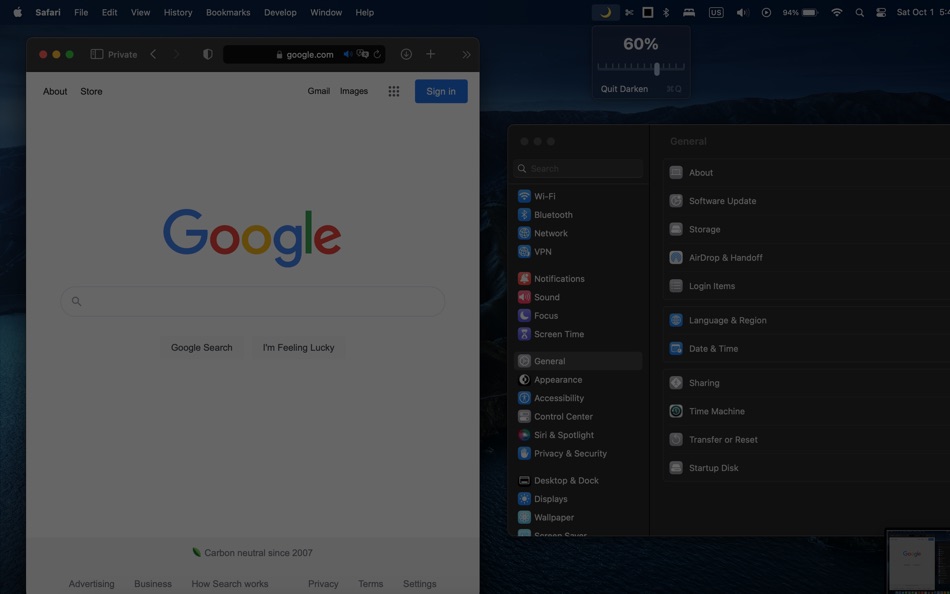Select Appearance in Settings sidebar

click(x=578, y=379)
